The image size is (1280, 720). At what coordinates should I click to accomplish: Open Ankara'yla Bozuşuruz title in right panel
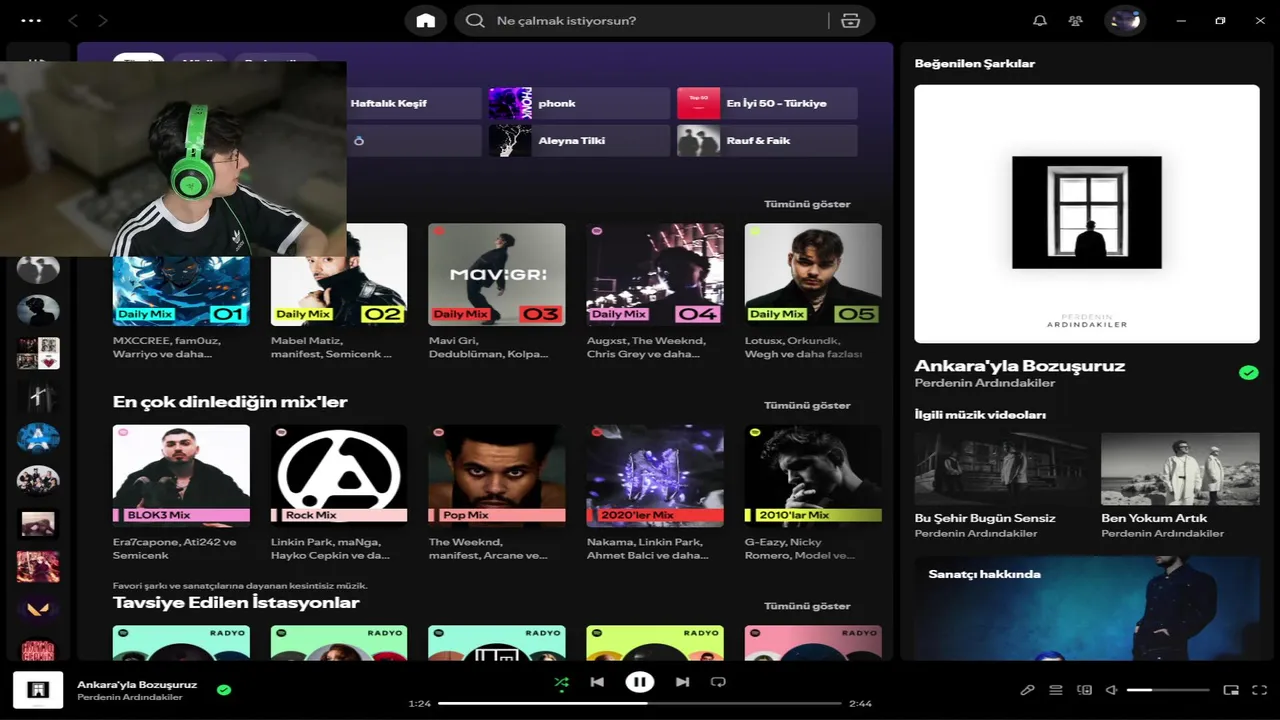tap(1020, 366)
